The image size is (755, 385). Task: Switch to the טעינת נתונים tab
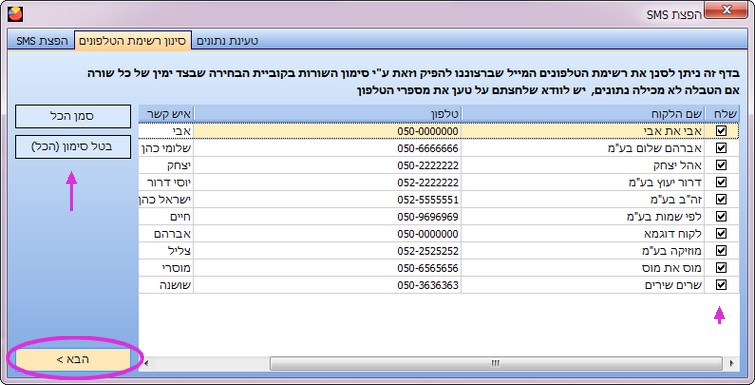pyautogui.click(x=228, y=40)
